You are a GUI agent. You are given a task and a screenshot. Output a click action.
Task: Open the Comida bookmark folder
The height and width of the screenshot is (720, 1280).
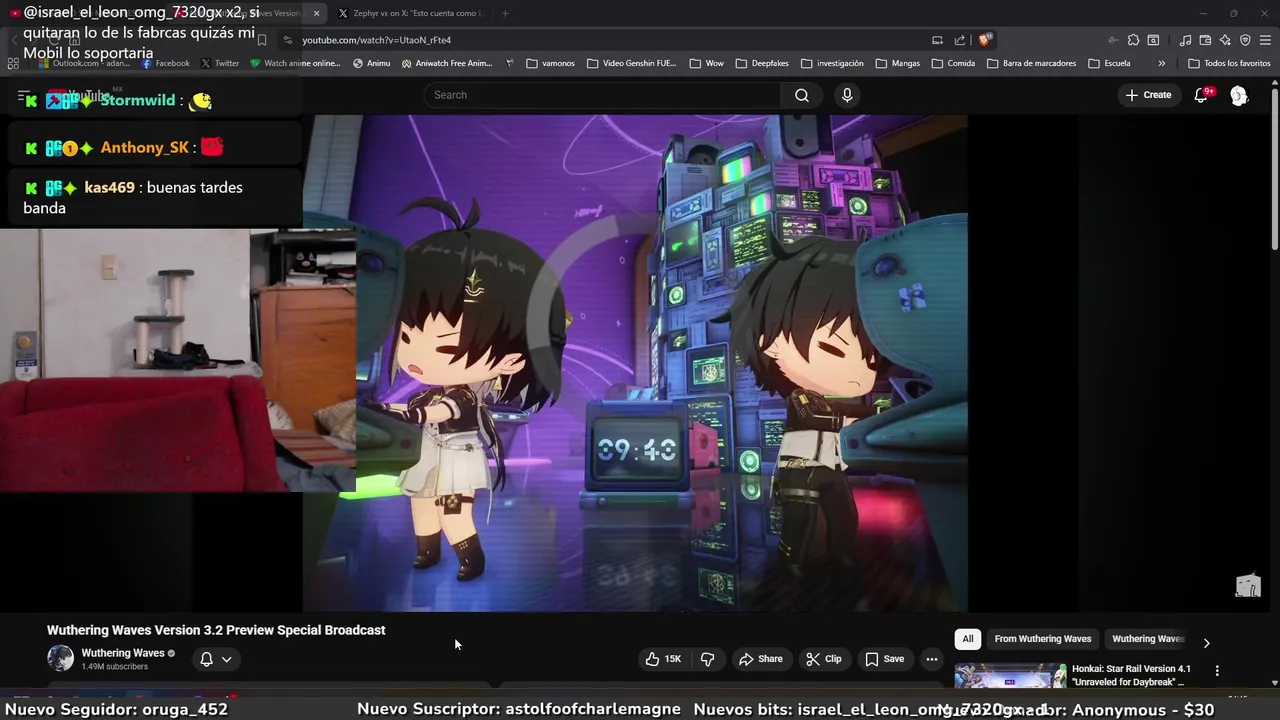(x=953, y=63)
